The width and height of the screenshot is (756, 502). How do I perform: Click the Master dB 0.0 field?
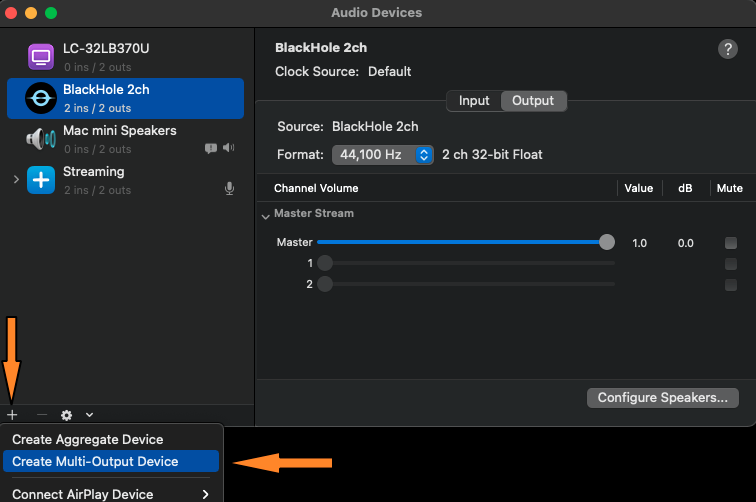686,243
